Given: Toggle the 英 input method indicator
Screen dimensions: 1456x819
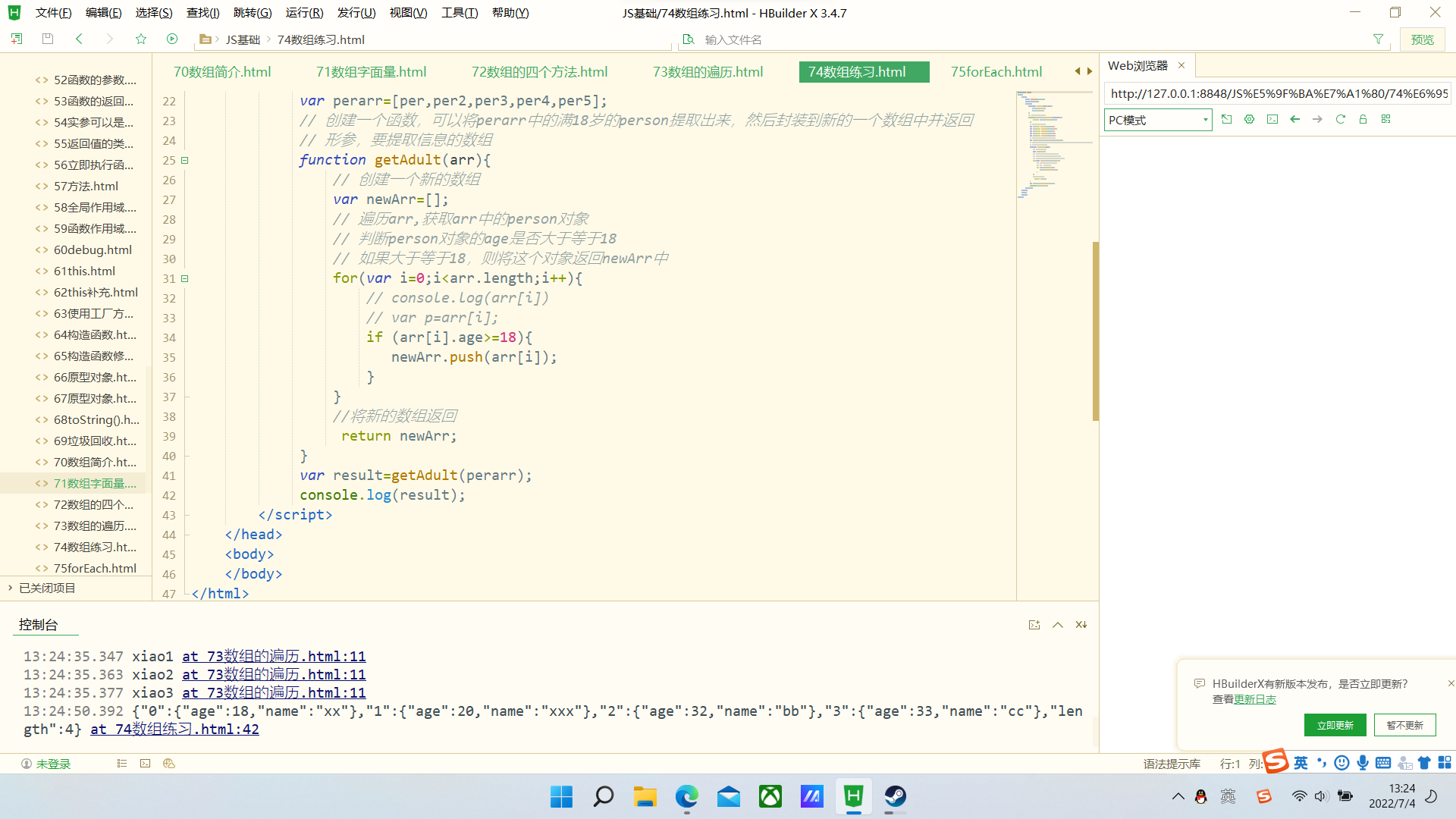Looking at the screenshot, I should 1300,763.
